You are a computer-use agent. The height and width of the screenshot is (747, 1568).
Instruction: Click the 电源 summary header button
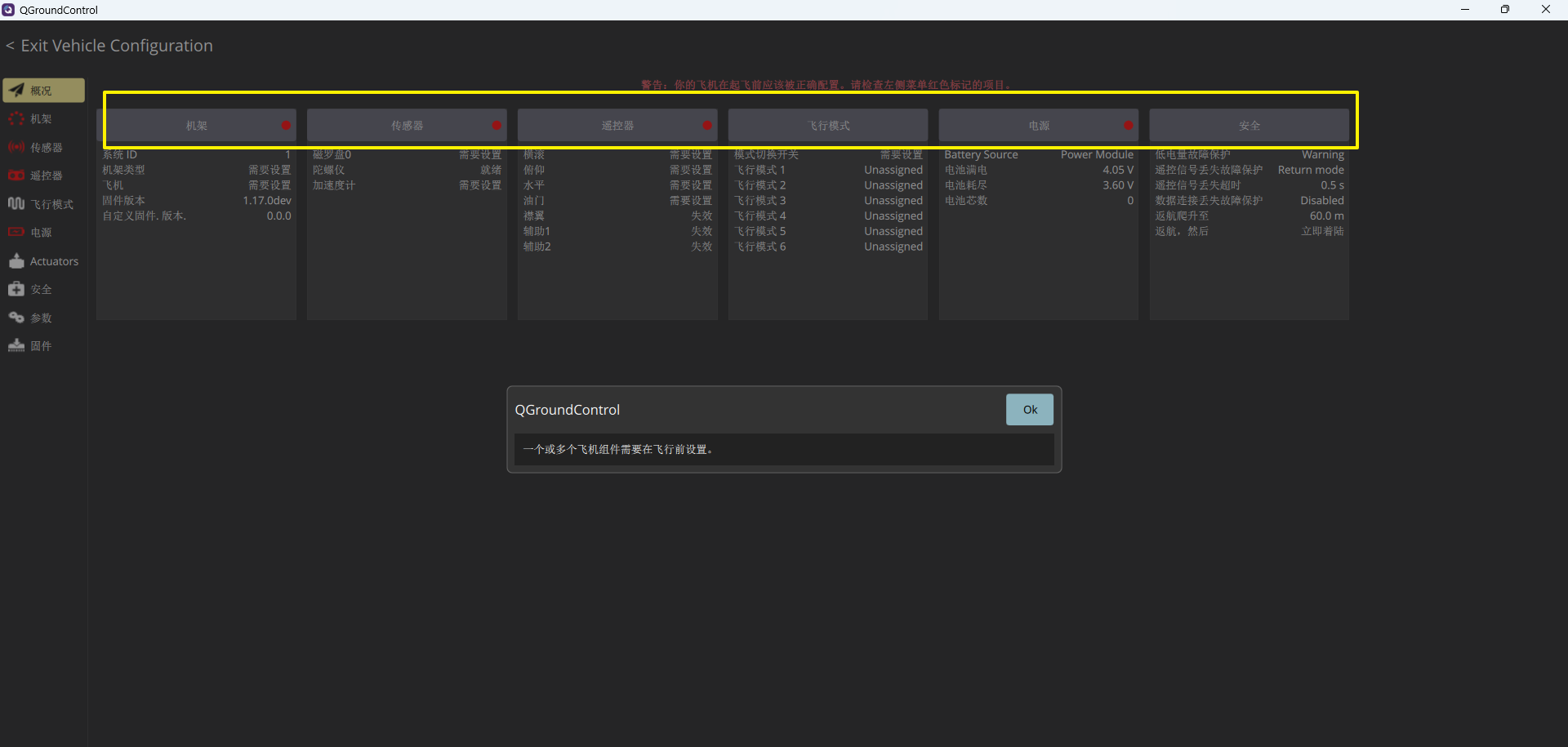(x=1039, y=126)
